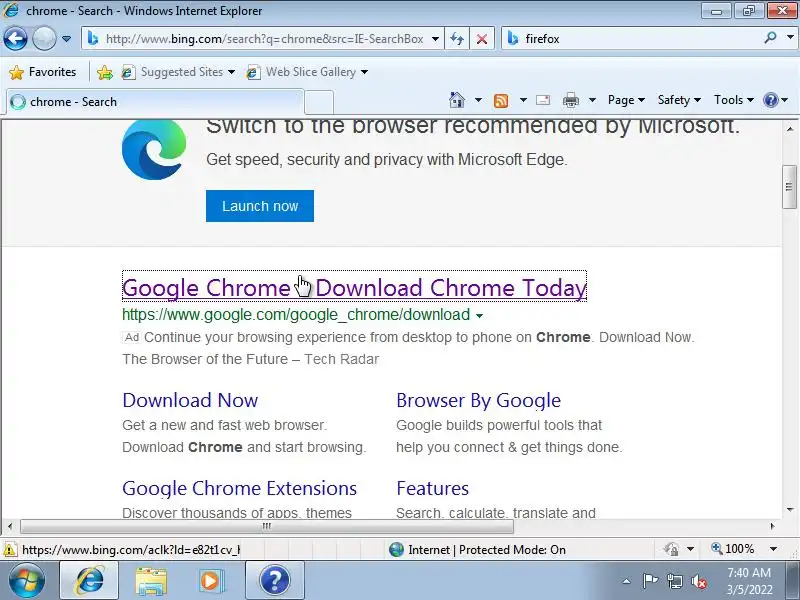Image resolution: width=800 pixels, height=600 pixels.
Task: Expand the address bar history dropdown
Action: [x=435, y=39]
